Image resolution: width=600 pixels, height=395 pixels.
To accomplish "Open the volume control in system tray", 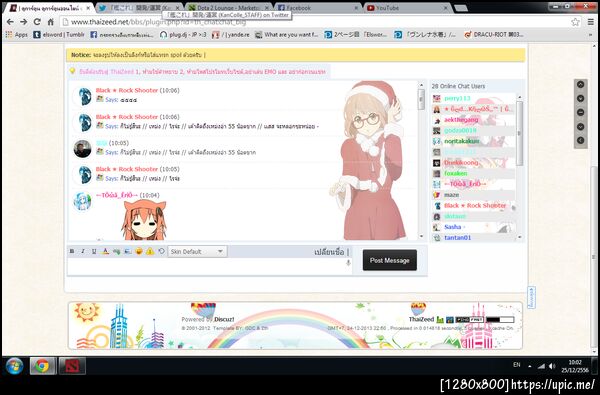I will point(552,366).
